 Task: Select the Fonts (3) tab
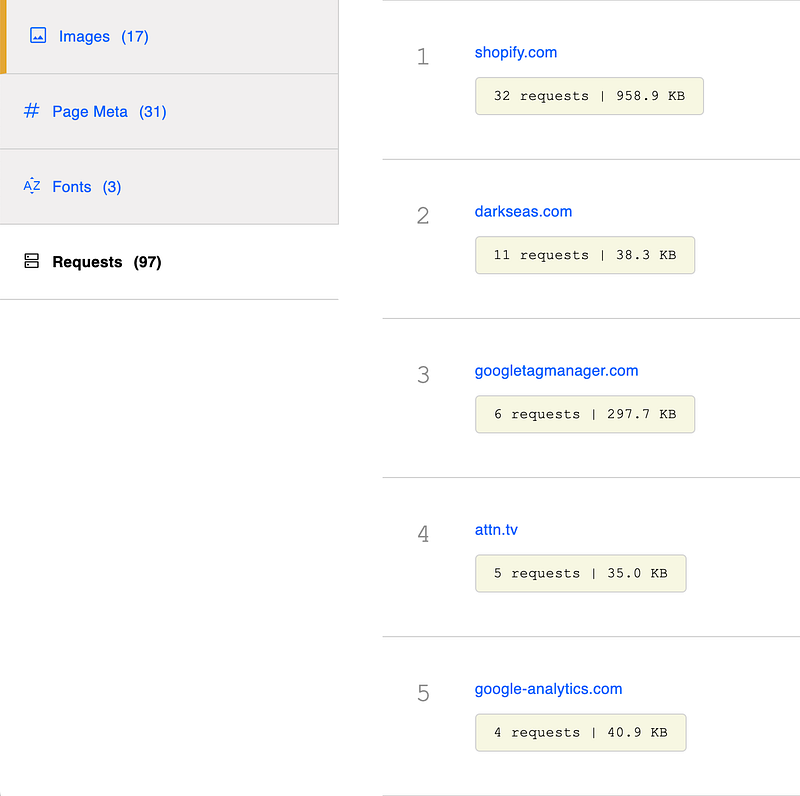coord(86,187)
